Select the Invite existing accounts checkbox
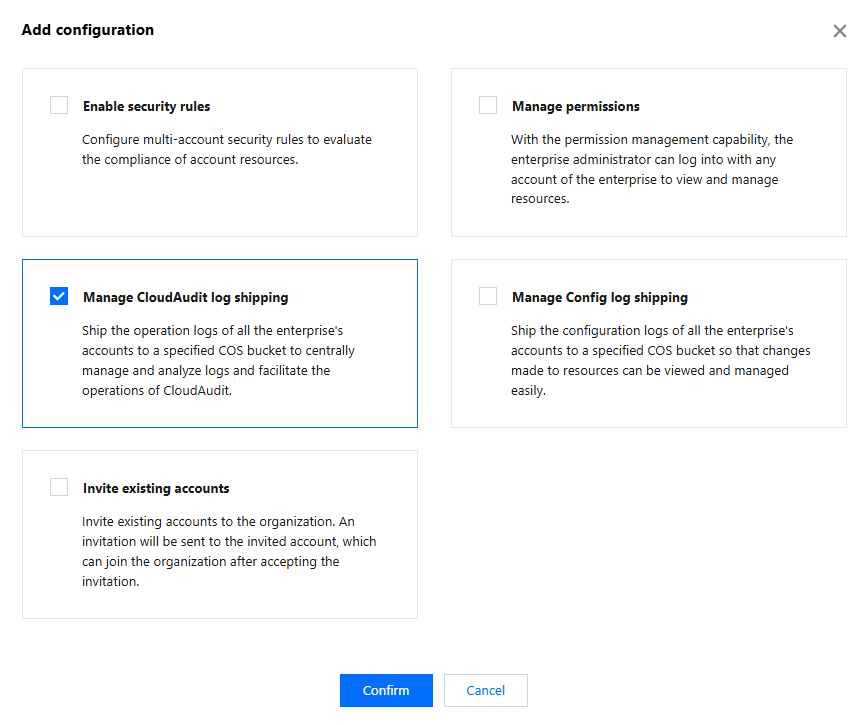 click(59, 487)
